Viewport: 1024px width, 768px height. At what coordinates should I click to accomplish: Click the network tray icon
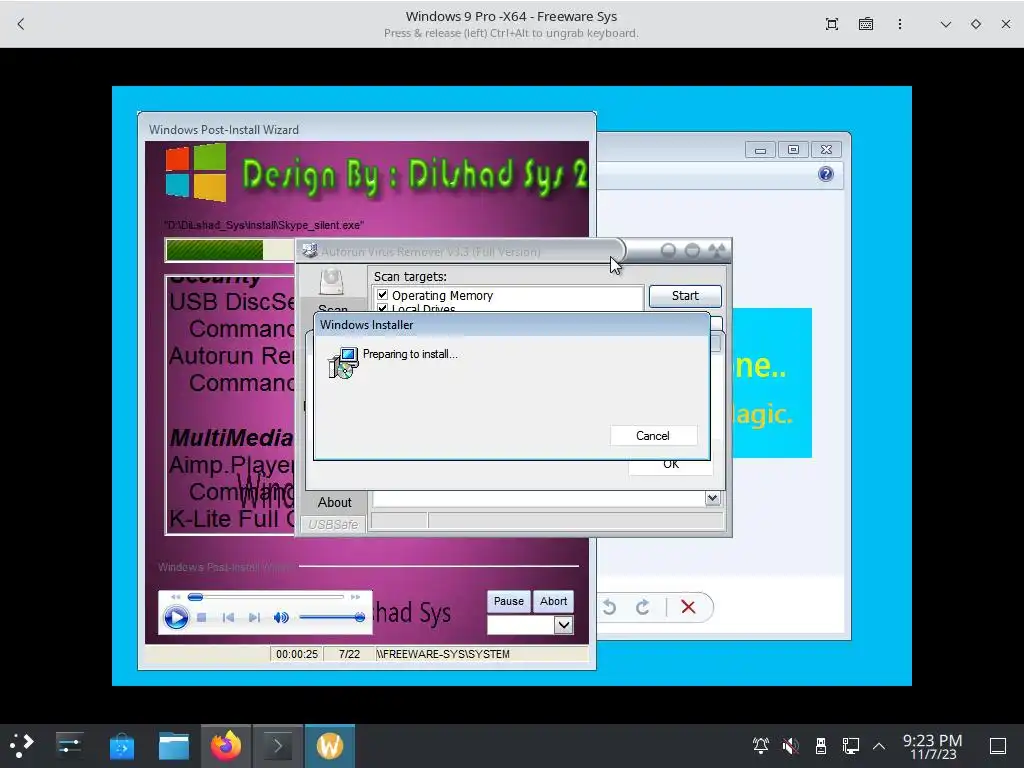pos(850,745)
